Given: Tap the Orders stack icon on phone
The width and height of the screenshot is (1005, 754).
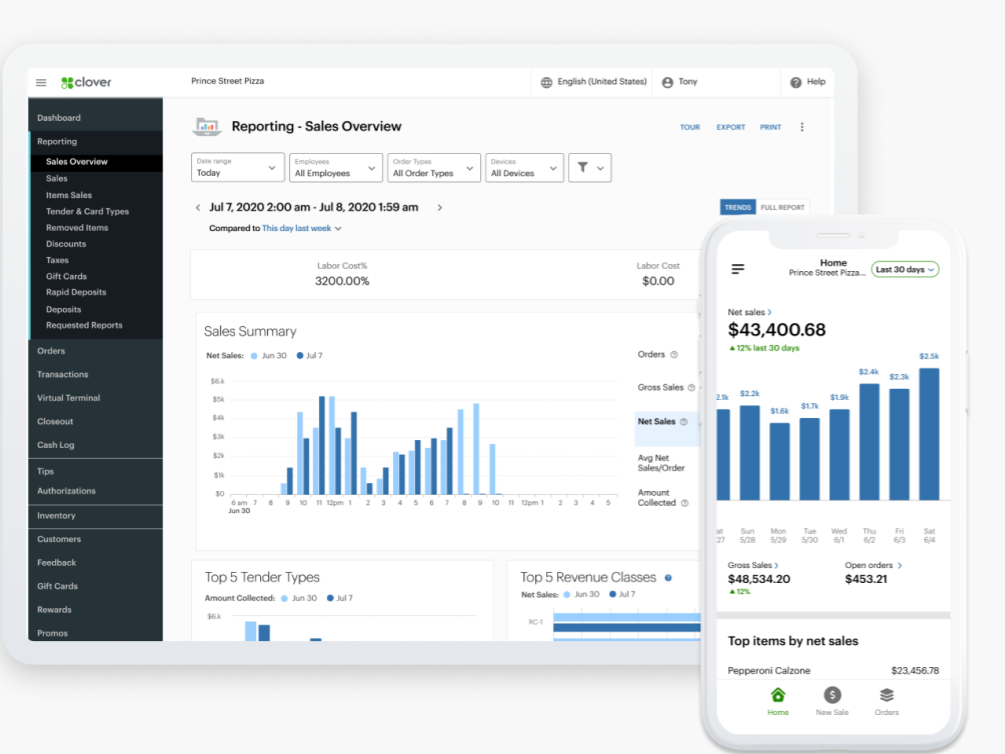Looking at the screenshot, I should (x=886, y=696).
